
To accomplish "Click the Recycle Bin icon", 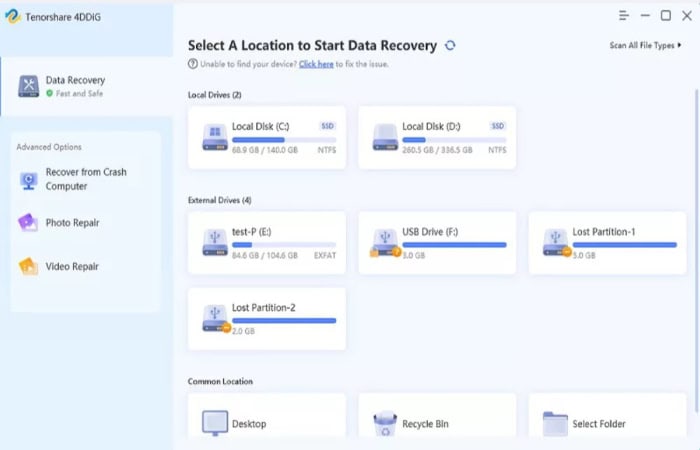I will click(x=385, y=423).
